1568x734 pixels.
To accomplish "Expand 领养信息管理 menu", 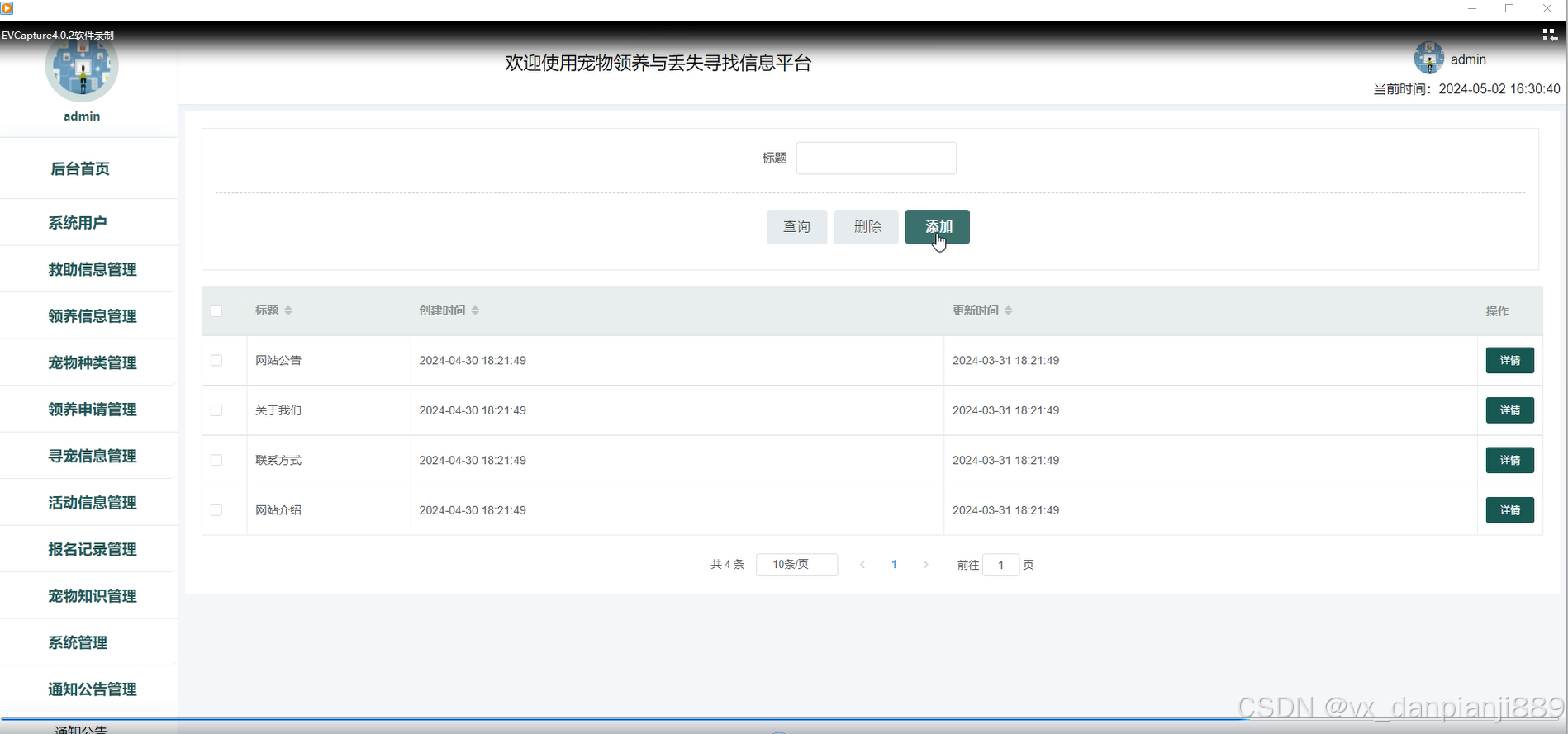I will [x=88, y=316].
